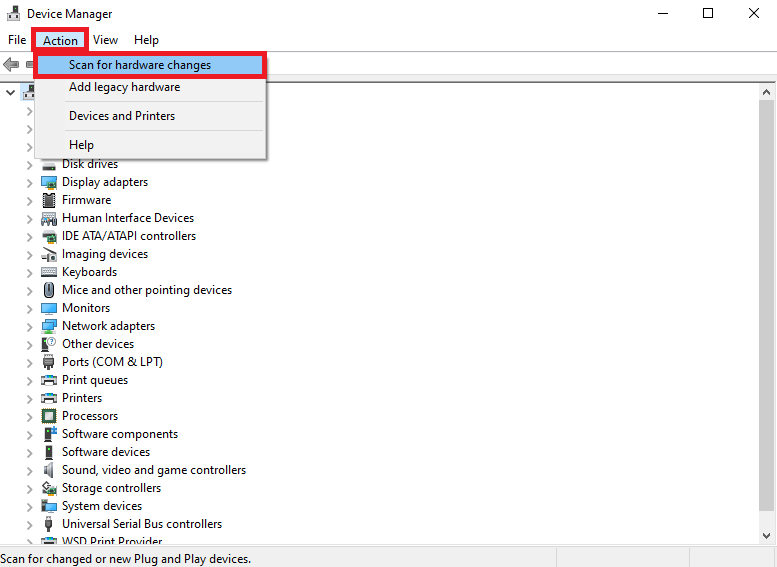Click the IDE ATA/ATAPI controllers icon
Image resolution: width=777 pixels, height=567 pixels.
point(49,236)
